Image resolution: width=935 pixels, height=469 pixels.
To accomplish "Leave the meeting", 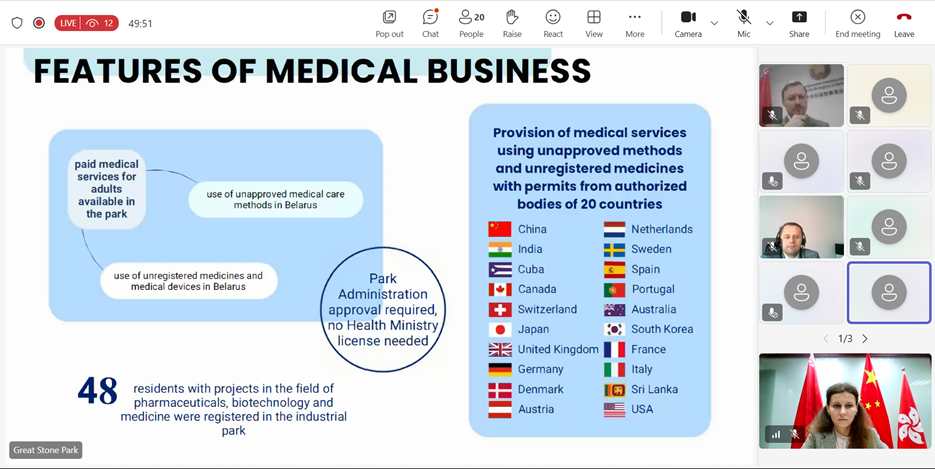I will pos(904,24).
